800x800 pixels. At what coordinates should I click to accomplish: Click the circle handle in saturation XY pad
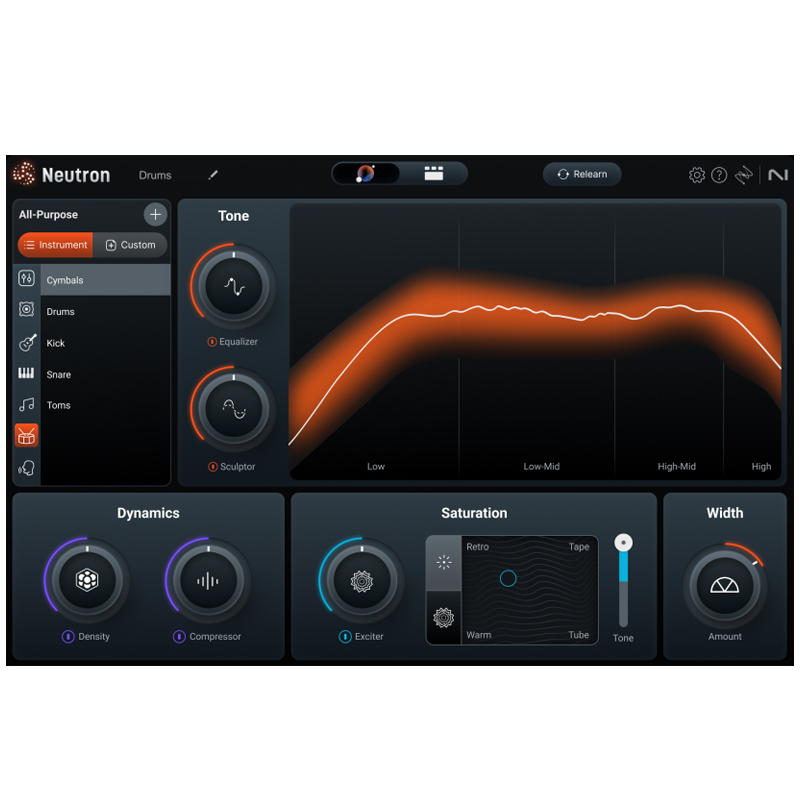tap(508, 578)
